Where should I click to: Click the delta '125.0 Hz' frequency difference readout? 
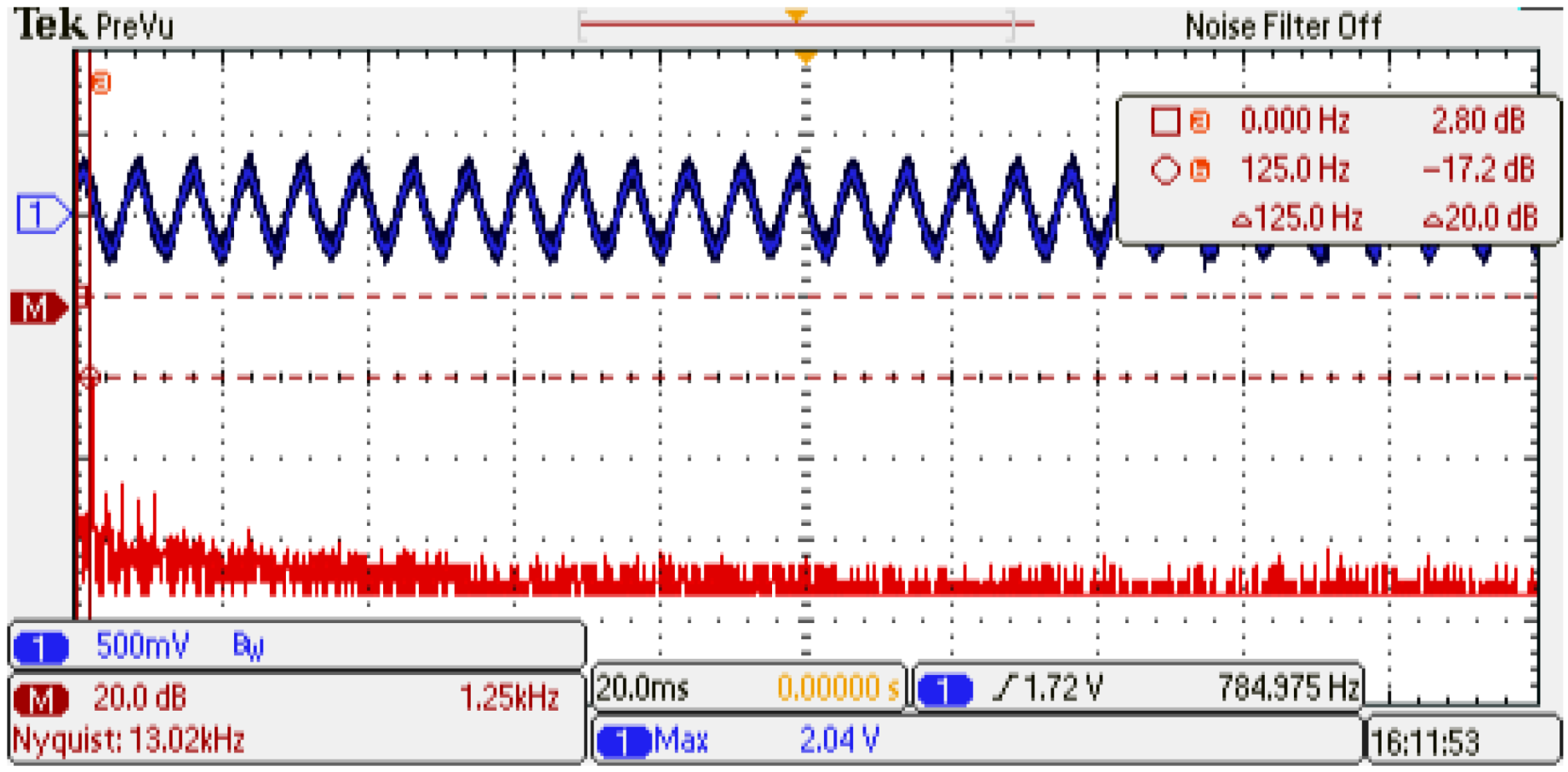click(x=1297, y=219)
